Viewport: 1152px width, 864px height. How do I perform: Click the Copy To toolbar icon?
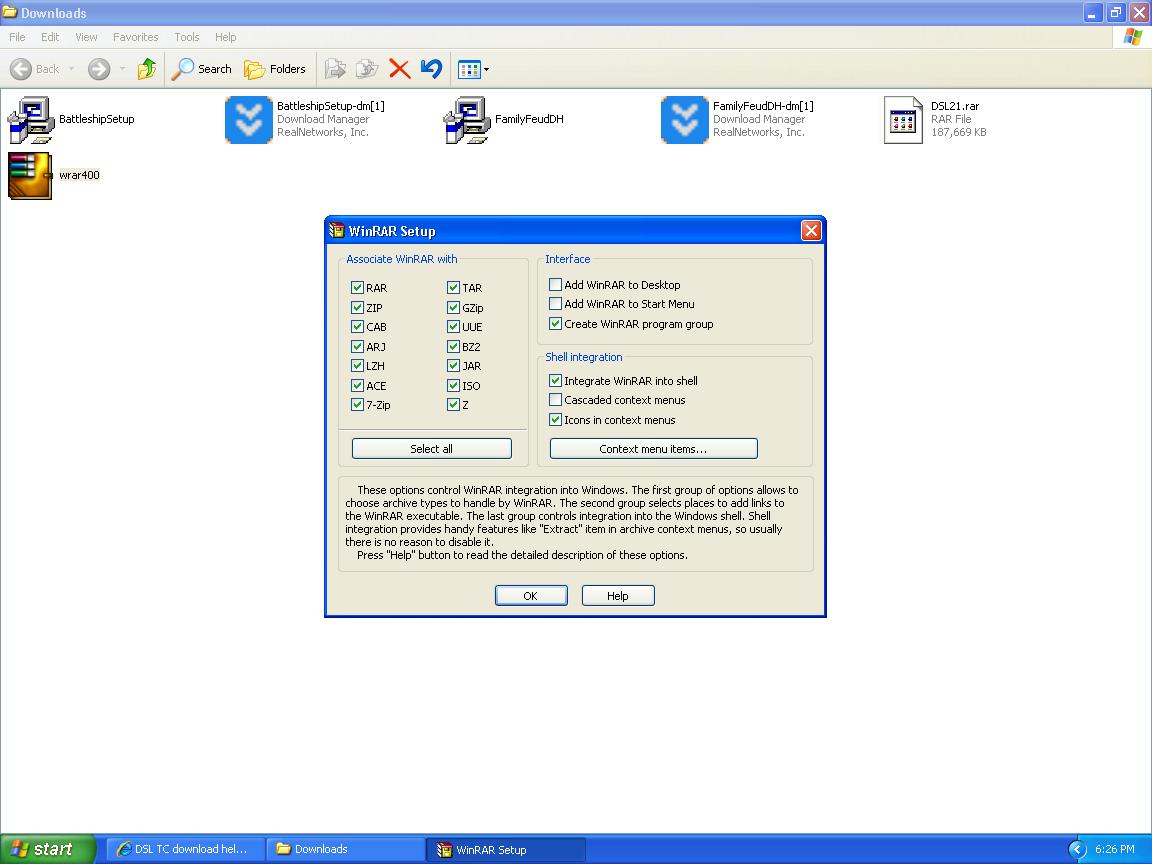click(367, 69)
